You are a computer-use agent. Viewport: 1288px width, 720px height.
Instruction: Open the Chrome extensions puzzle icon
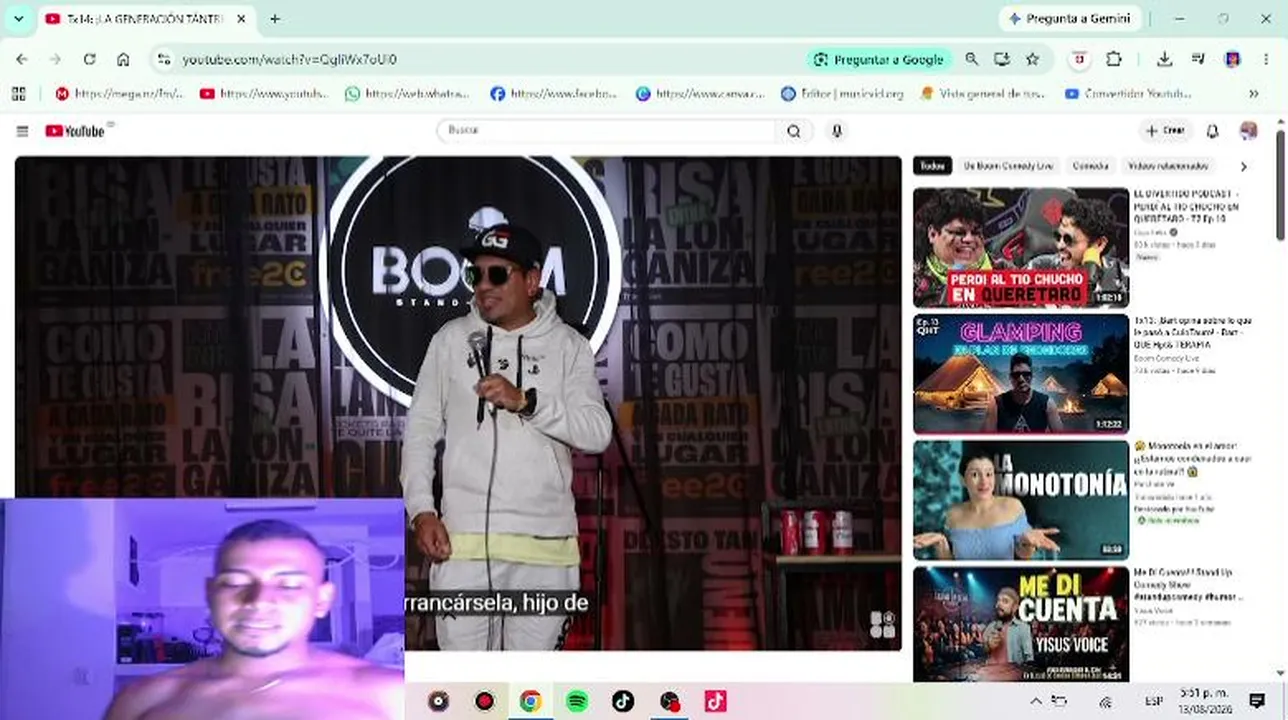point(1113,59)
